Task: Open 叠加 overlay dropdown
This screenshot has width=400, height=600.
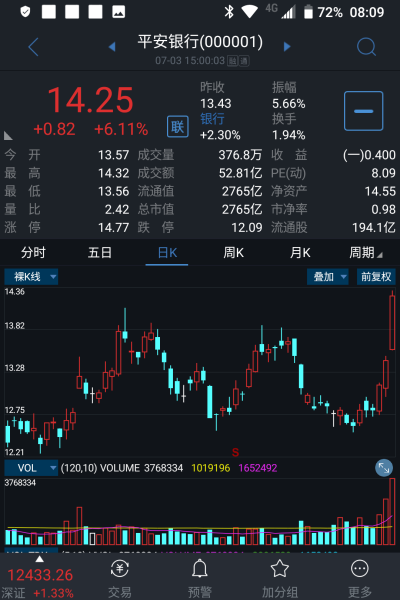Action: (x=328, y=277)
